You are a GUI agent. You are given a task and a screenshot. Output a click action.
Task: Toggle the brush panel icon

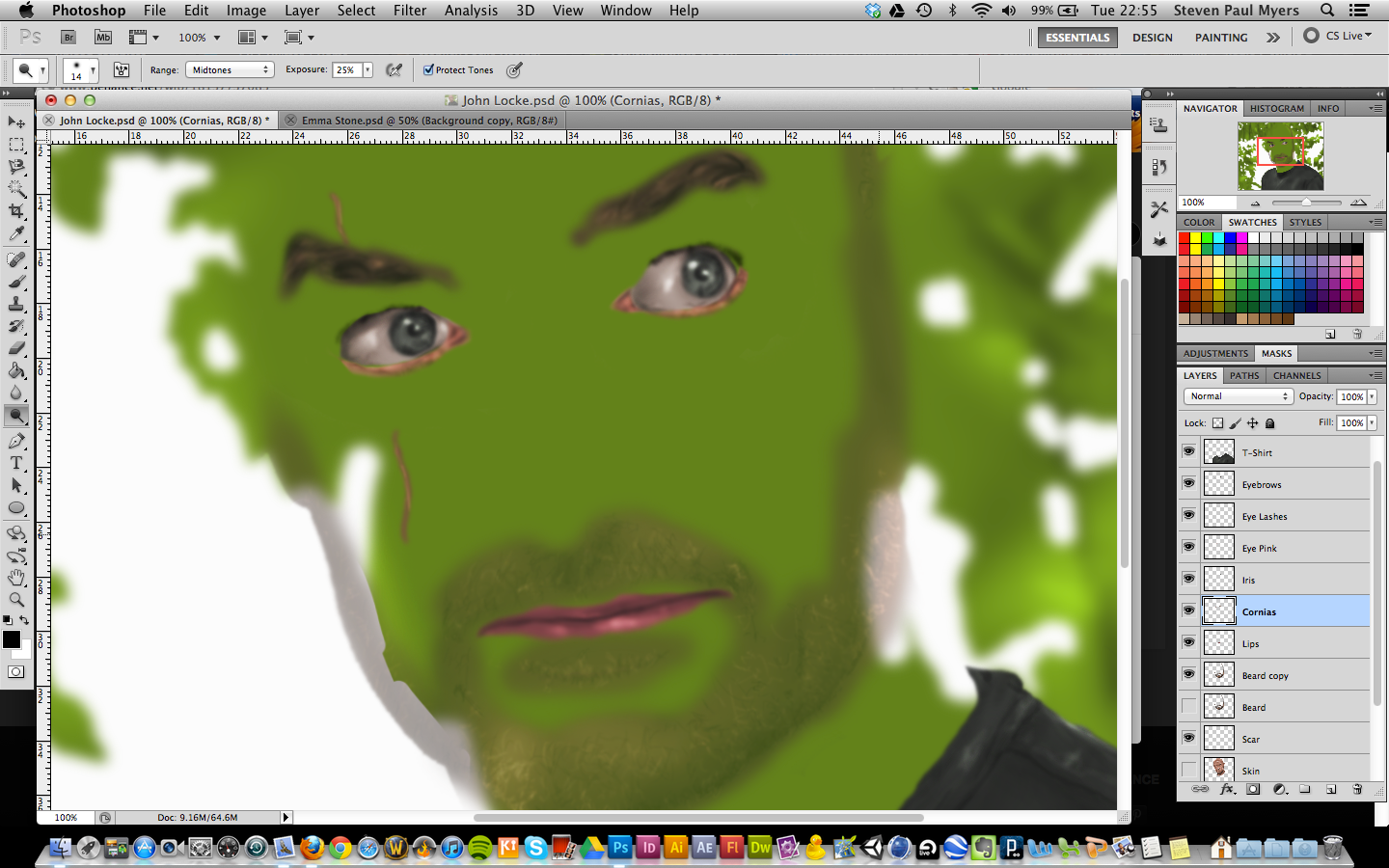pos(122,69)
